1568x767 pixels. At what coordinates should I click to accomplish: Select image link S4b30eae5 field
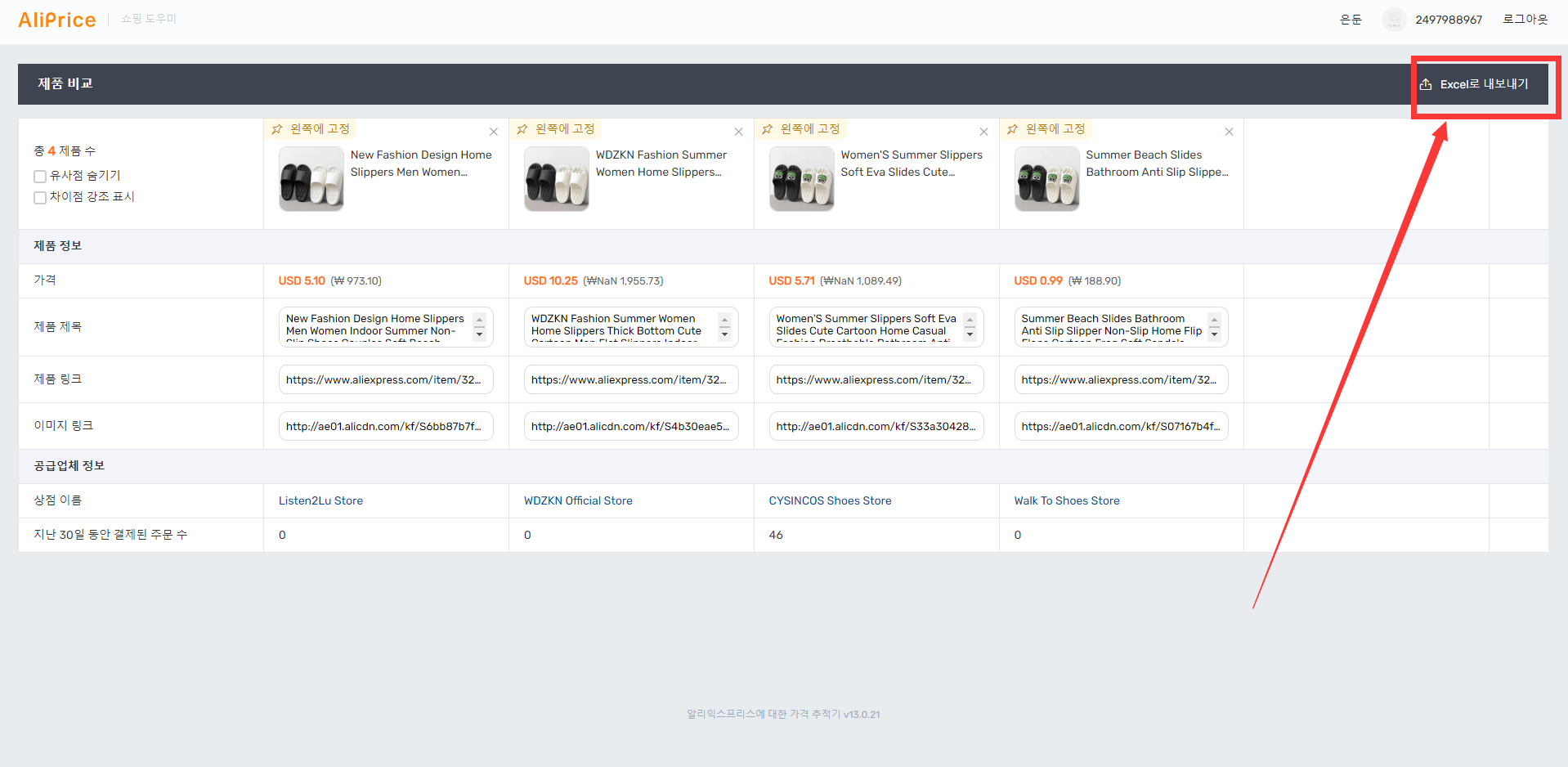coord(631,427)
